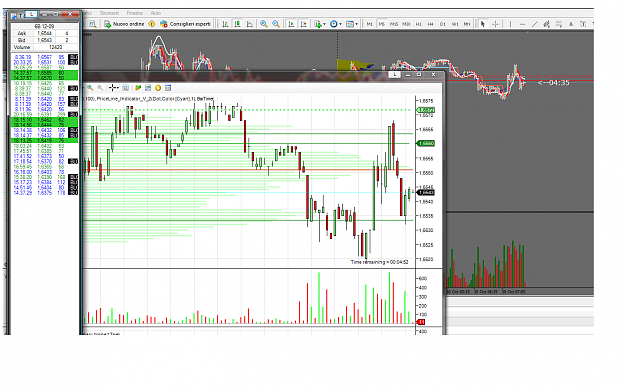The height and width of the screenshot is (391, 625).
Task: Switch to M1 timeframe
Action: coord(369,24)
